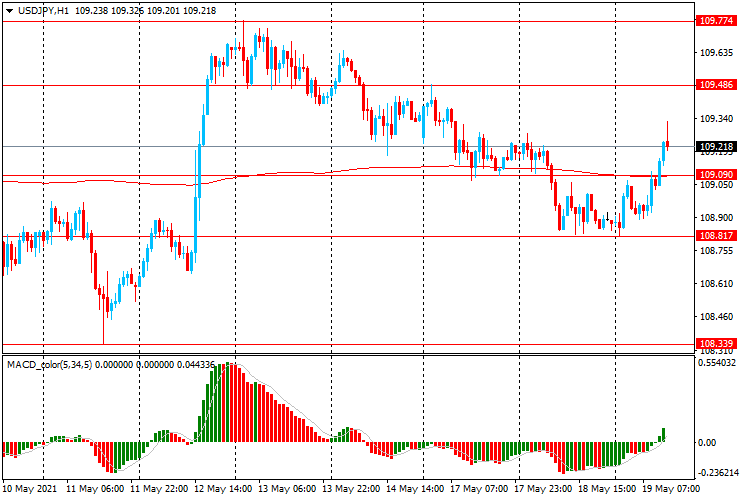Select the 109.486 red price label

tap(716, 86)
